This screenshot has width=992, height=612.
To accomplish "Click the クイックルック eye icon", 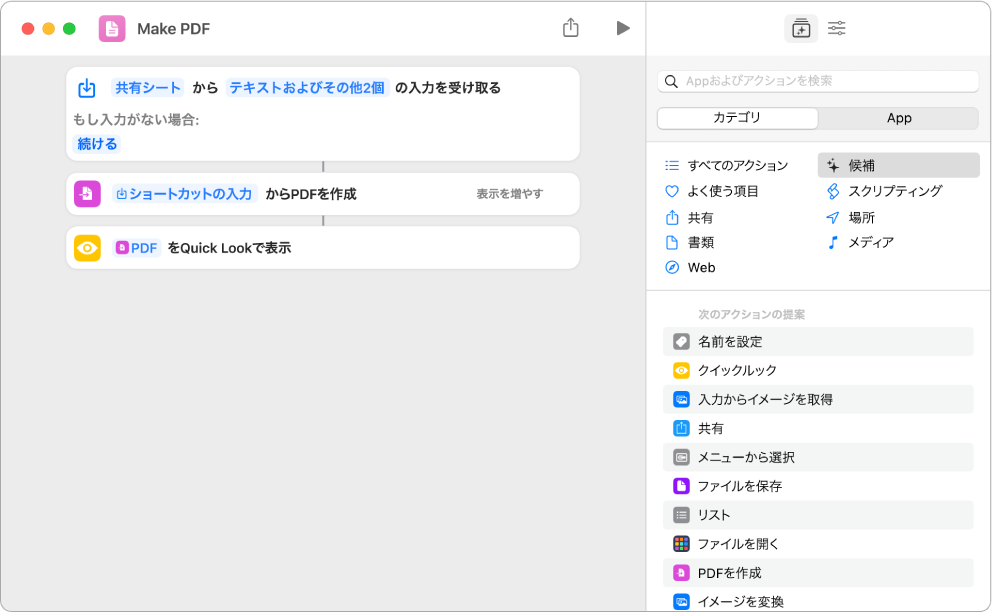I will [681, 370].
